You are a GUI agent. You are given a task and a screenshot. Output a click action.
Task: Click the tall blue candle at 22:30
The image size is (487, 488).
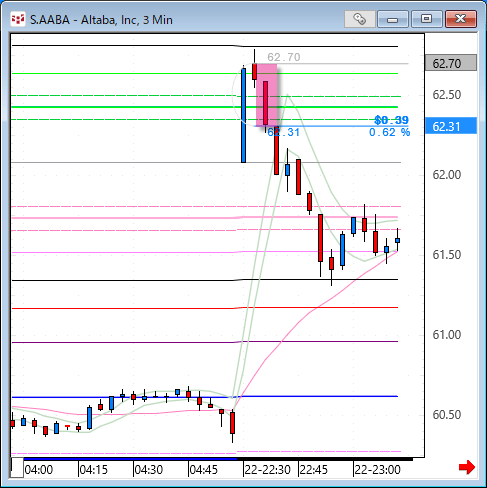point(243,115)
